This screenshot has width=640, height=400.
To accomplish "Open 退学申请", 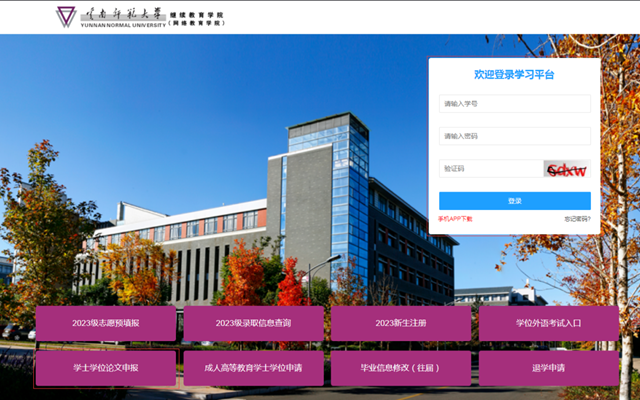I will click(x=549, y=368).
